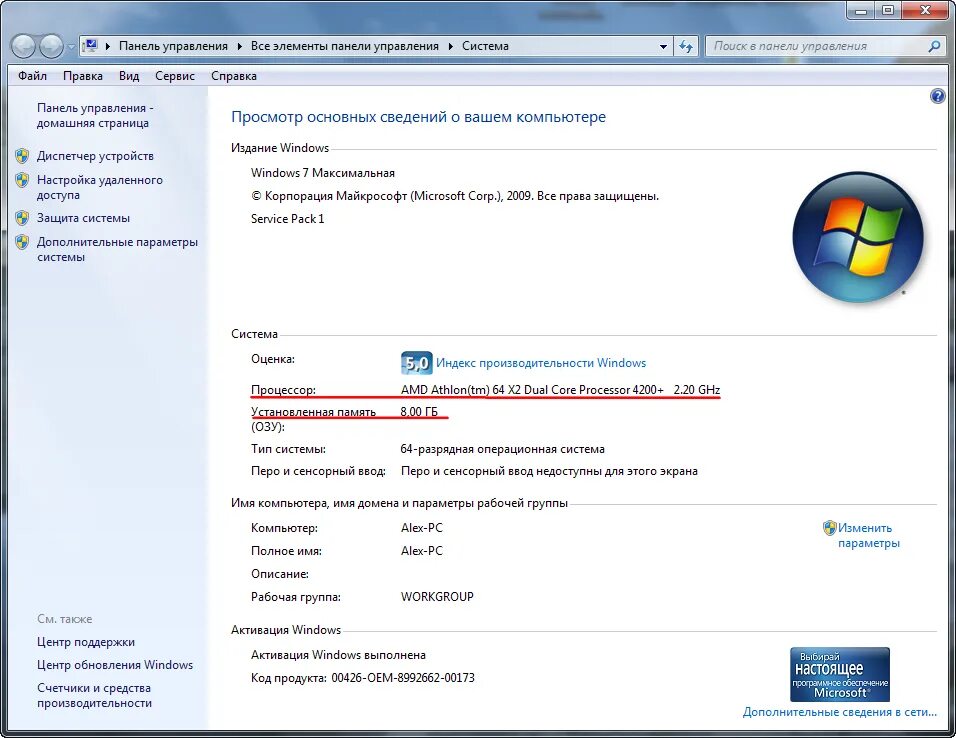Viewport: 956px width, 738px height.
Task: Select Все элементы панели управления breadcrumb
Action: click(x=344, y=46)
